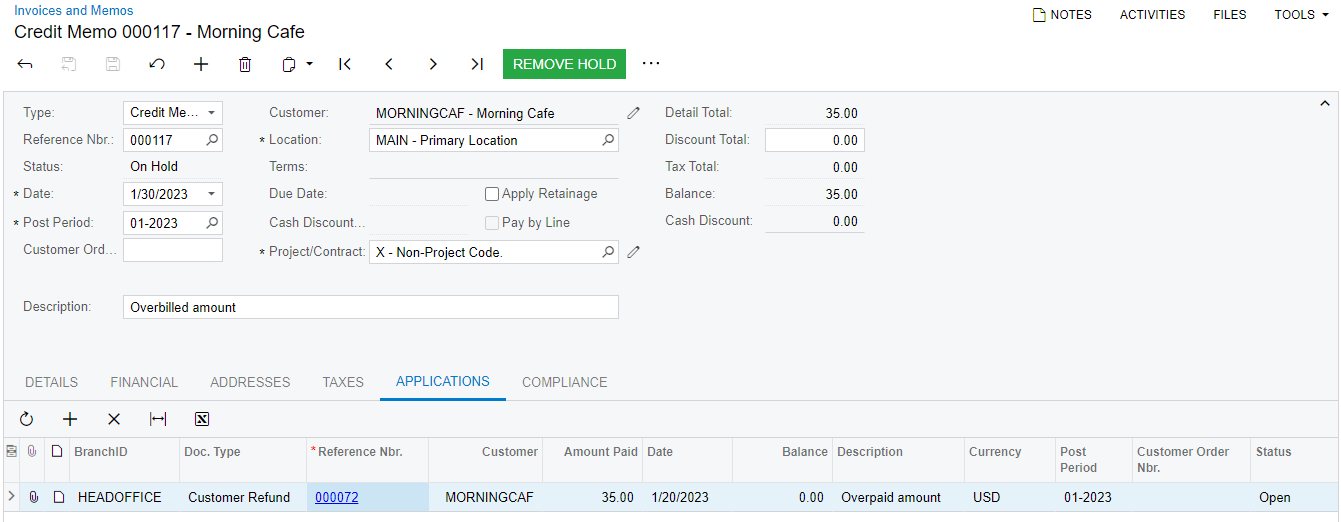Go to the next record
Screen dimensions: 1341x522
point(433,64)
